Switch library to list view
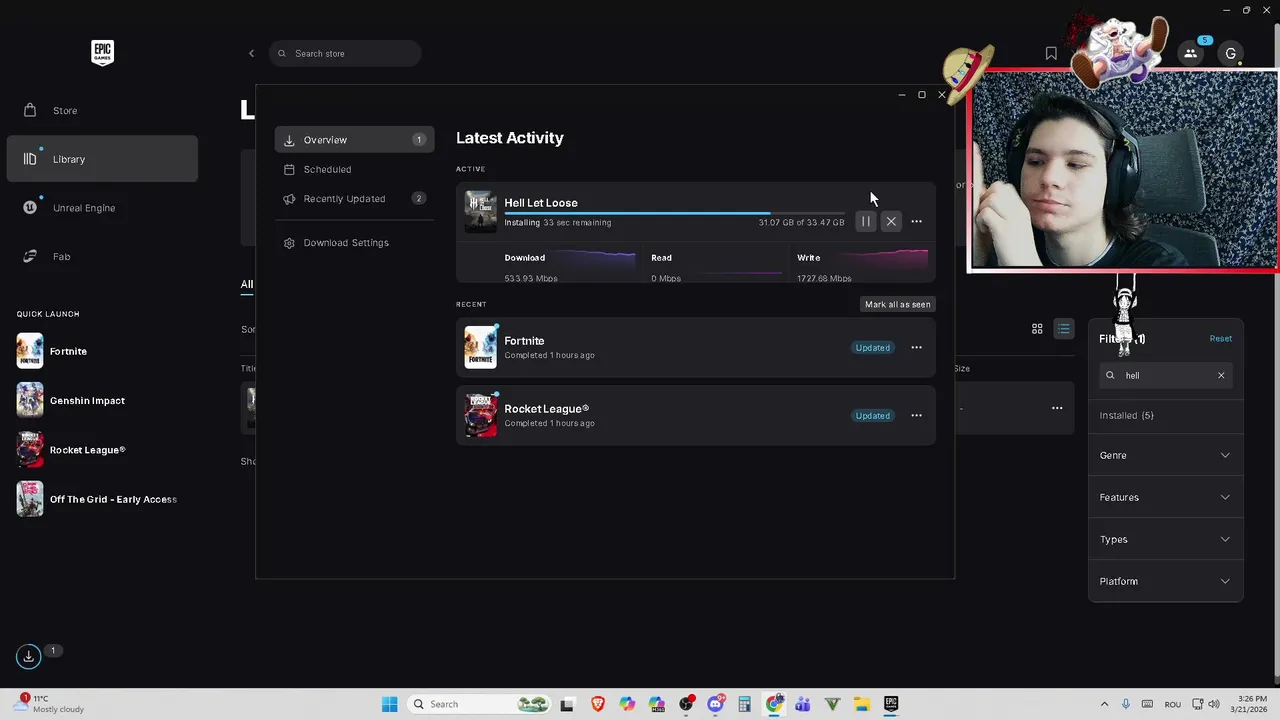The width and height of the screenshot is (1280, 720). [1063, 329]
